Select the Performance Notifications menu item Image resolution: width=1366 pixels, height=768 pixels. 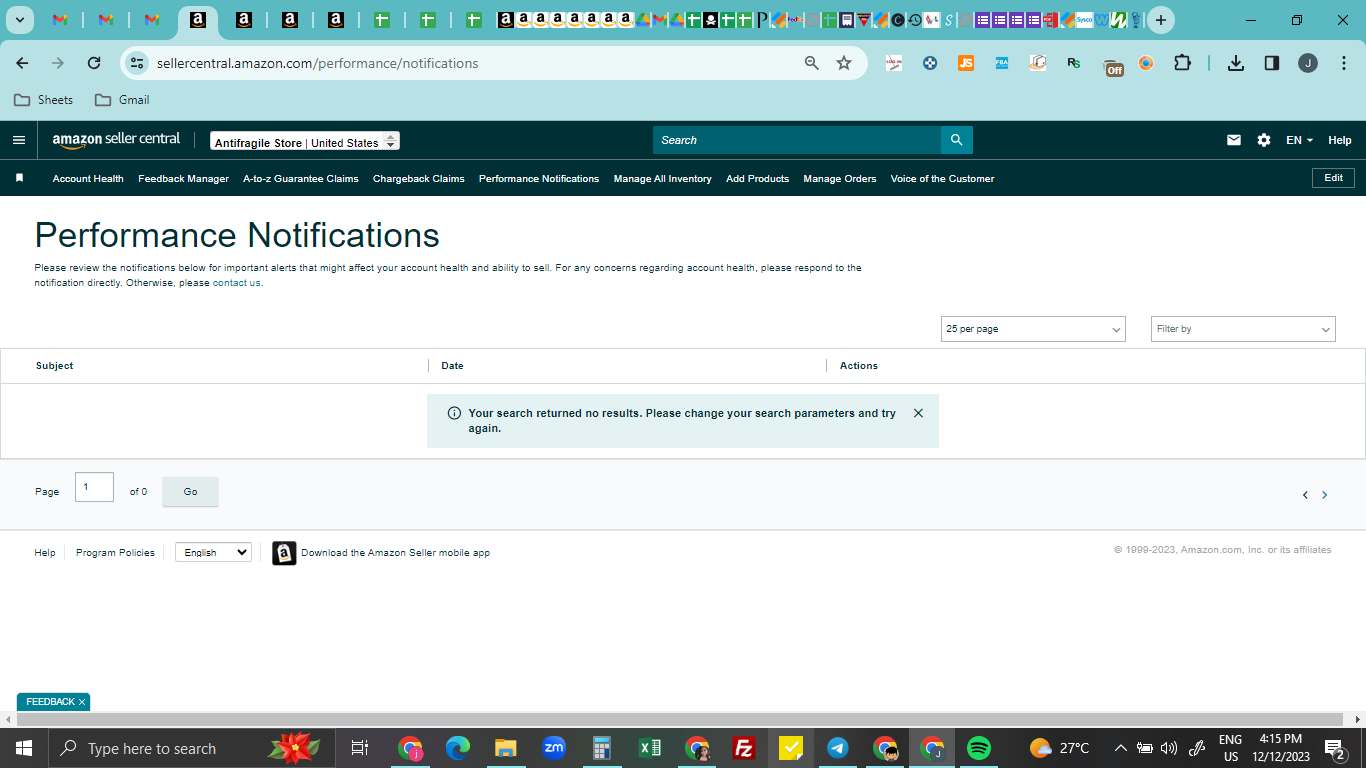click(x=539, y=179)
